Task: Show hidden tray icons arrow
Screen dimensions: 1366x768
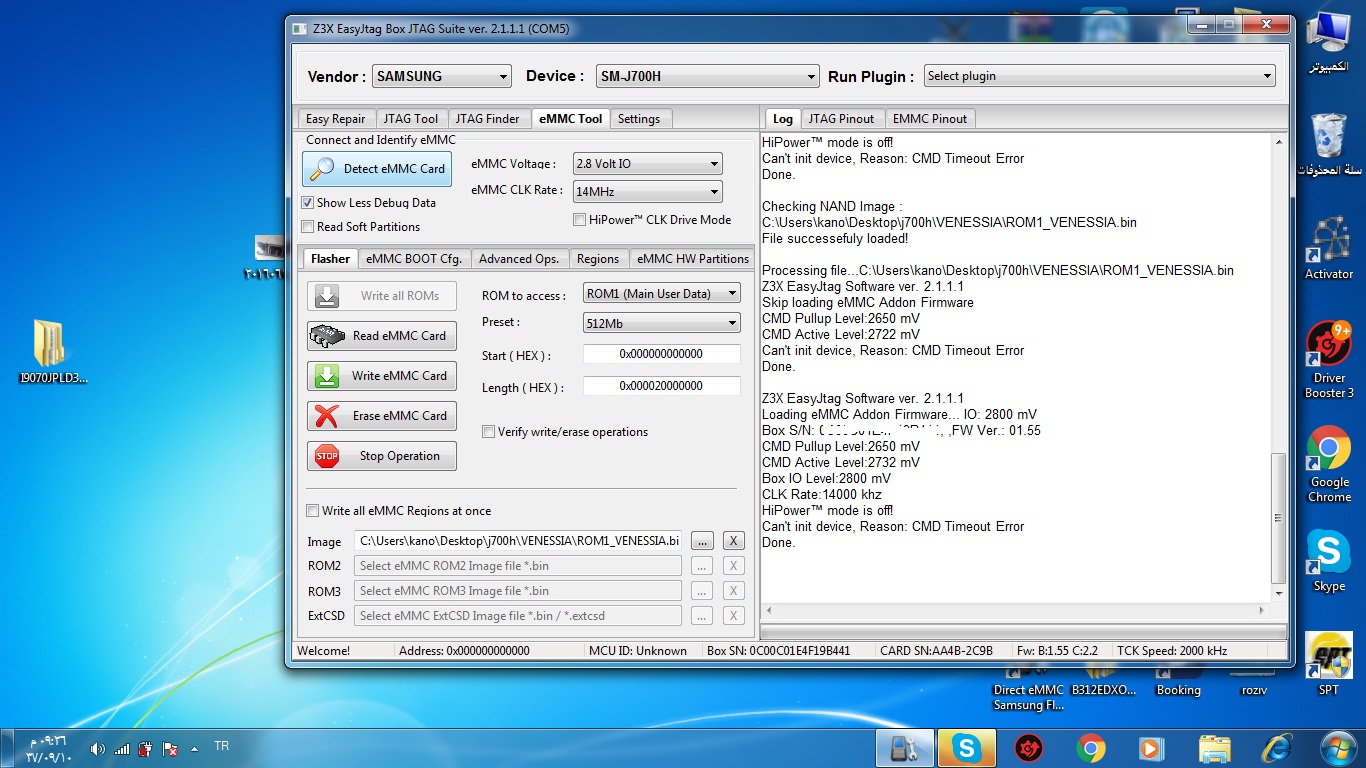Action: 193,748
